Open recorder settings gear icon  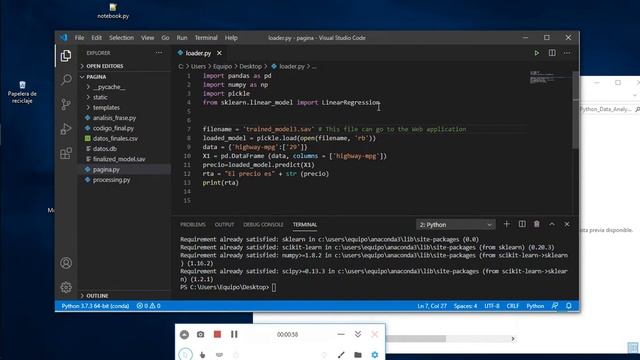tap(375, 355)
